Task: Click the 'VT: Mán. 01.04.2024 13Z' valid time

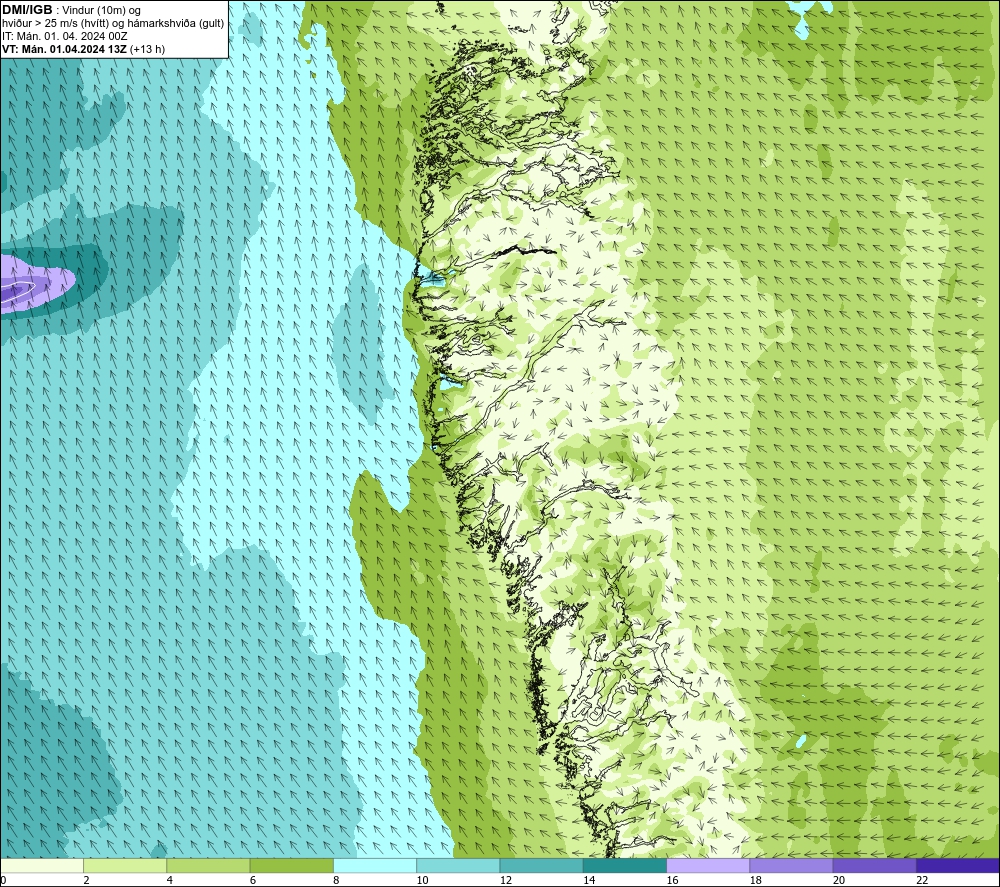Action: click(x=64, y=49)
